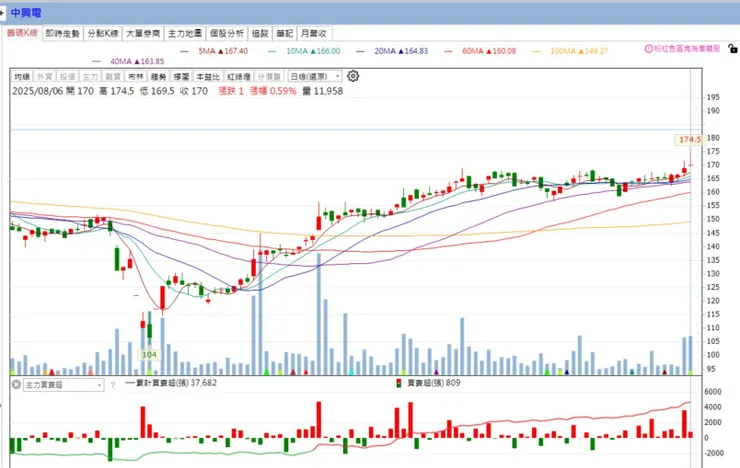Image resolution: width=740 pixels, height=468 pixels.
Task: Click the 100MA legend line swatch
Action: pyautogui.click(x=536, y=51)
